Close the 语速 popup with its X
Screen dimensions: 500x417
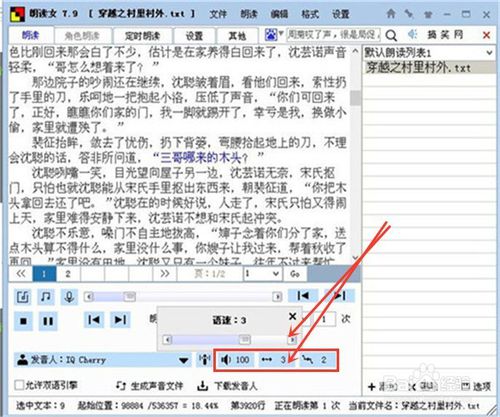coord(292,316)
